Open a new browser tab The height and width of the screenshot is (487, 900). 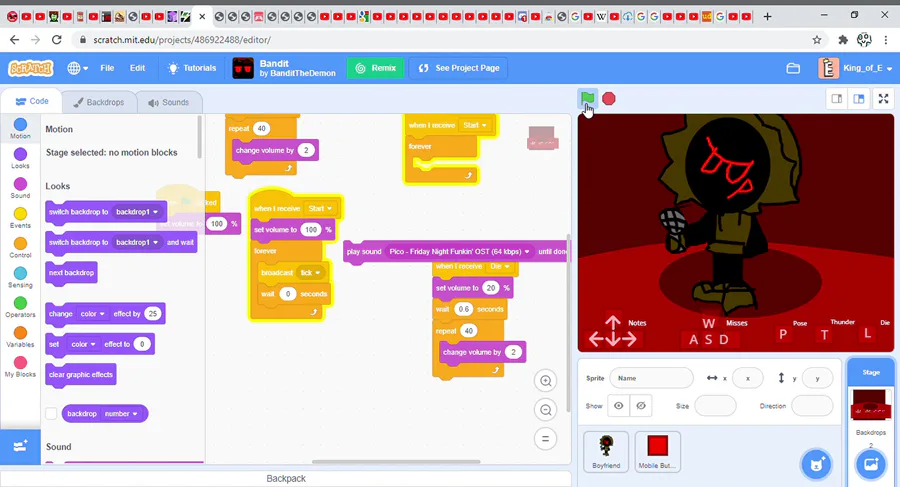[767, 16]
